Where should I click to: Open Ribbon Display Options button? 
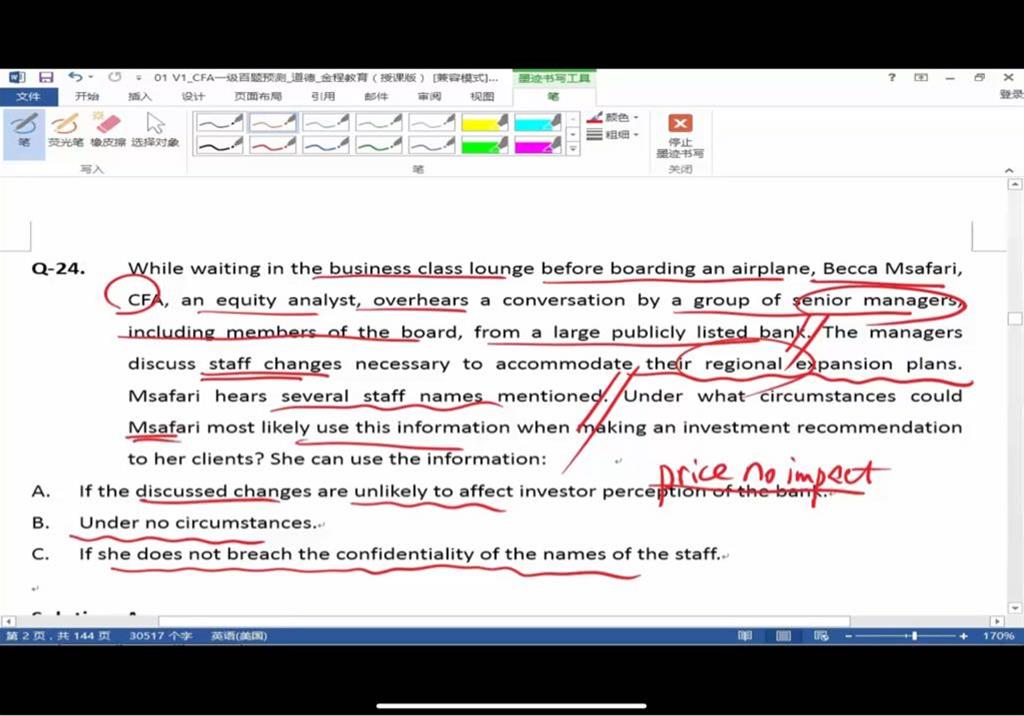click(x=921, y=77)
